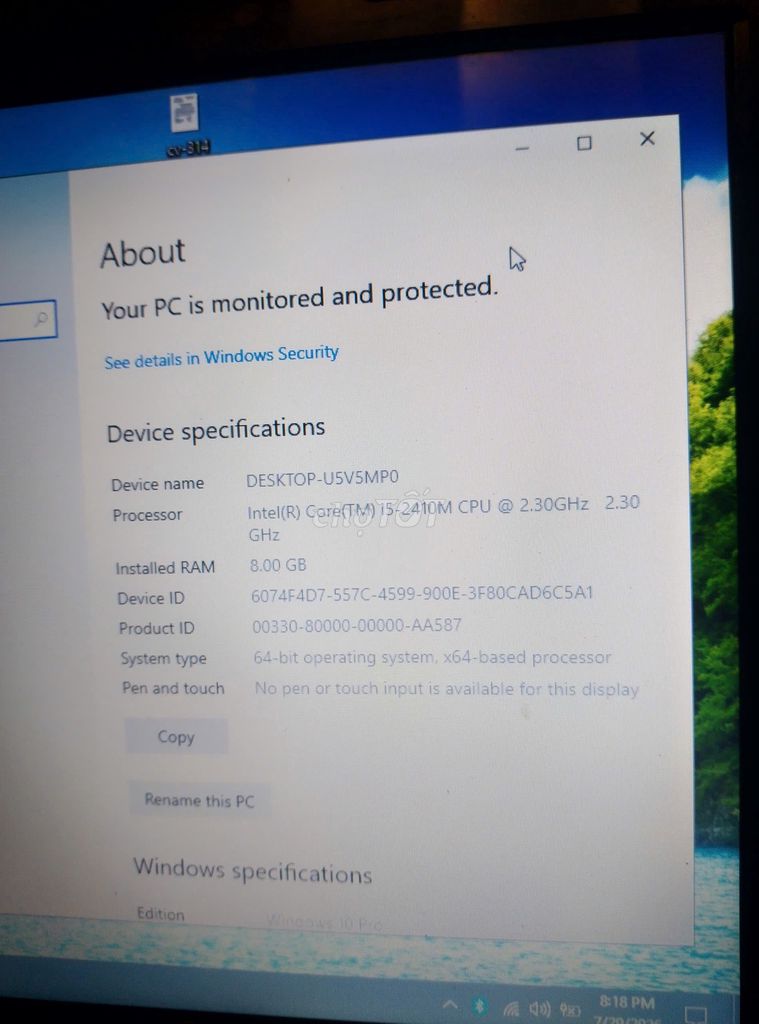Screen dimensions: 759x1024
Task: Open the cv-314 desktop file icon
Action: [x=186, y=124]
